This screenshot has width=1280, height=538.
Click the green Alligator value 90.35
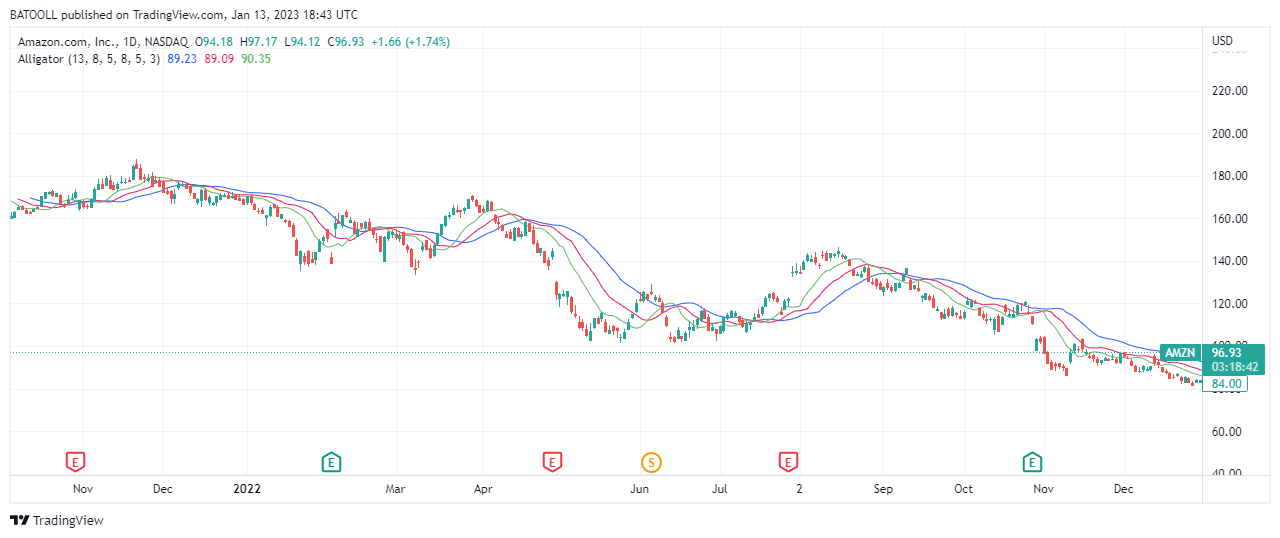256,59
